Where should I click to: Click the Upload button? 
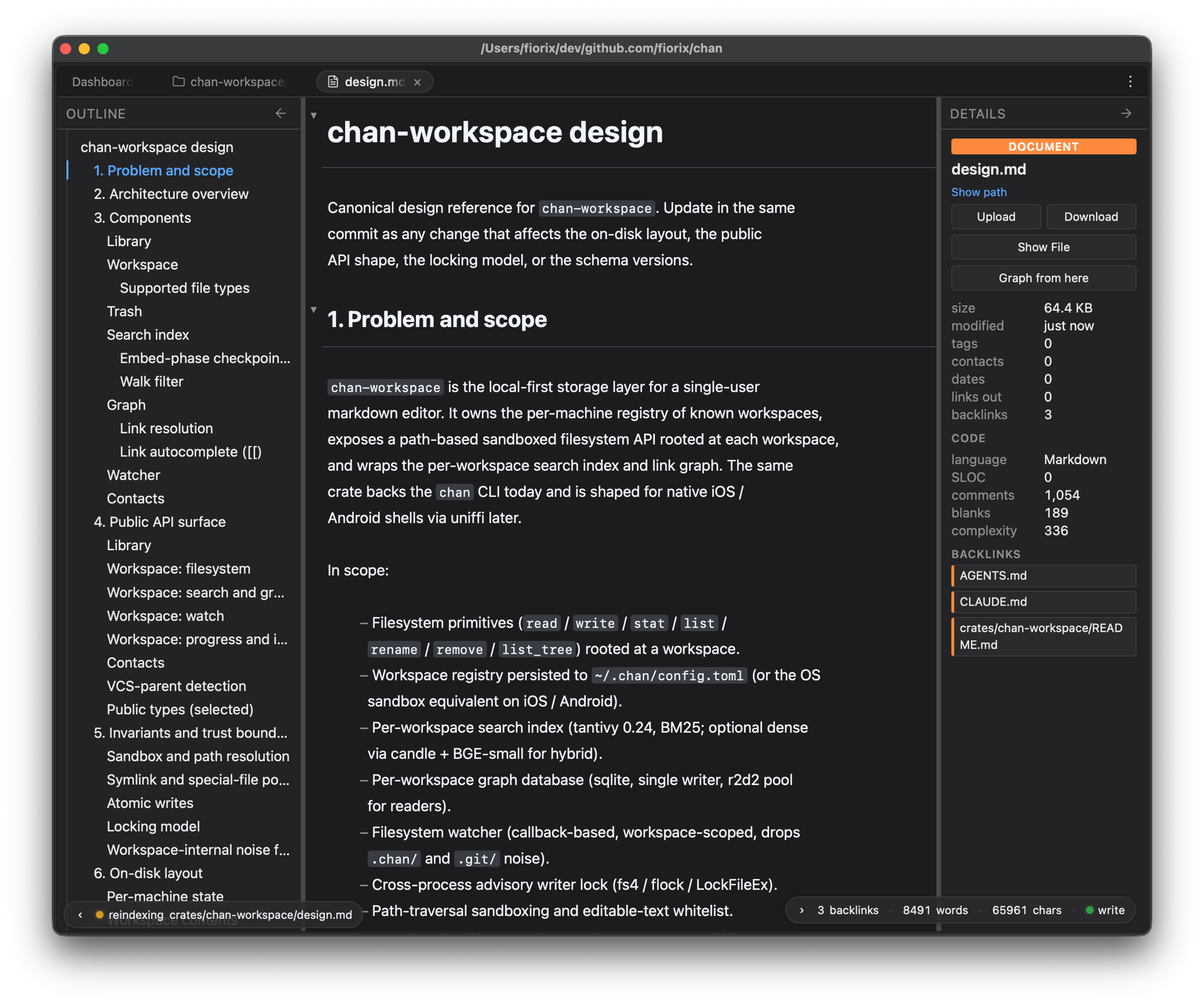click(996, 217)
